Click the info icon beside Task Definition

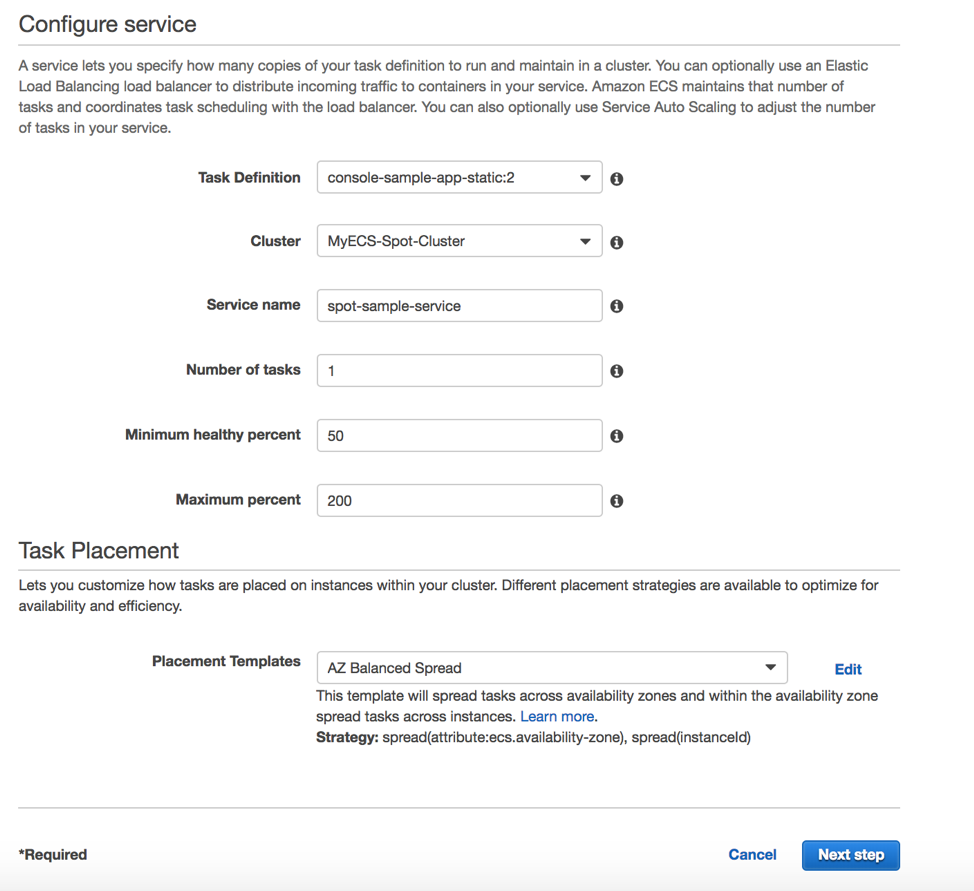tap(616, 179)
